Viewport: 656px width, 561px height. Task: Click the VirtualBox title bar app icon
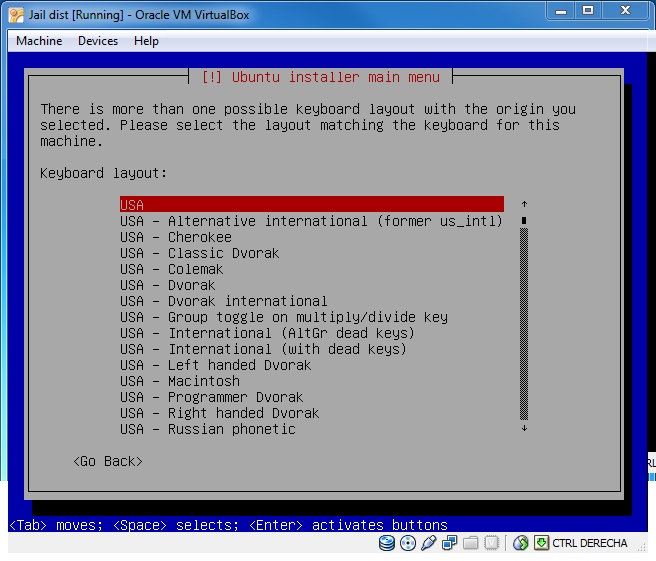[x=16, y=15]
